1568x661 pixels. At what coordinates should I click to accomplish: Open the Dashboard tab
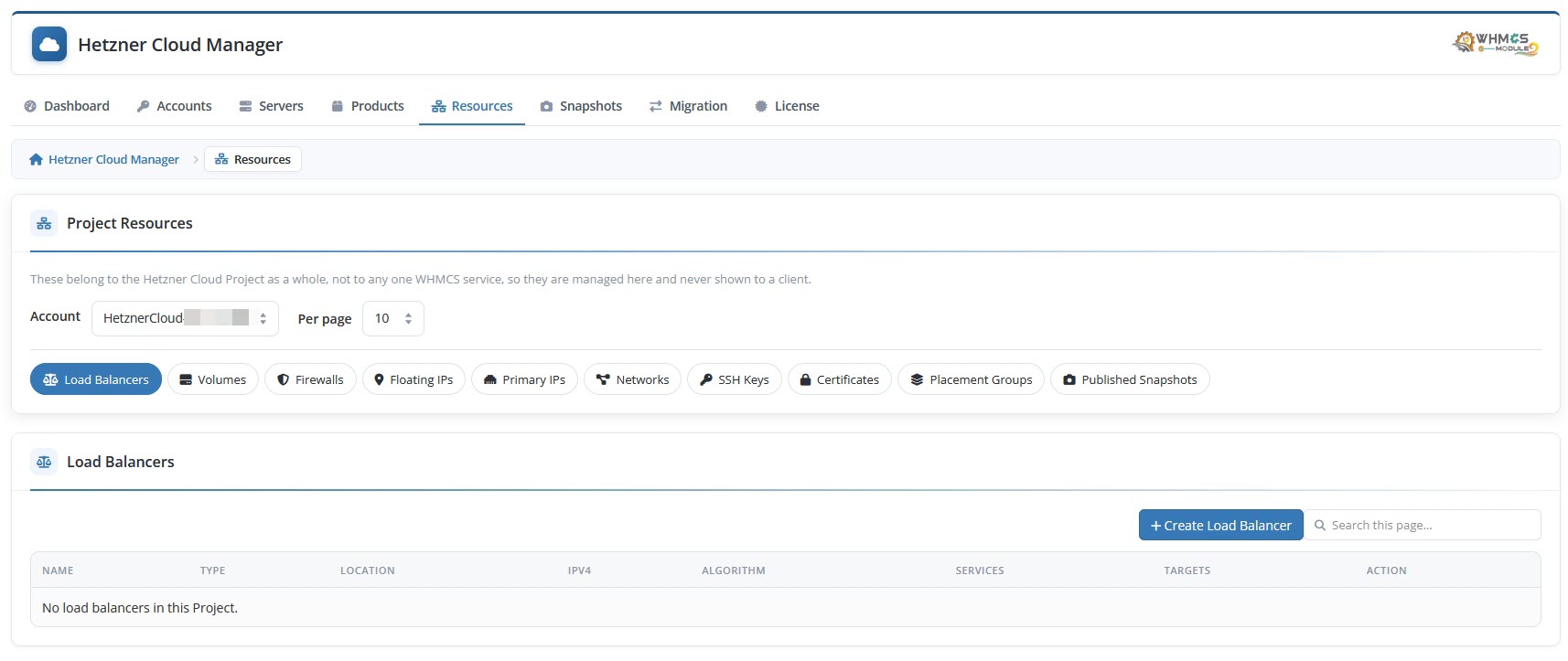coord(67,106)
